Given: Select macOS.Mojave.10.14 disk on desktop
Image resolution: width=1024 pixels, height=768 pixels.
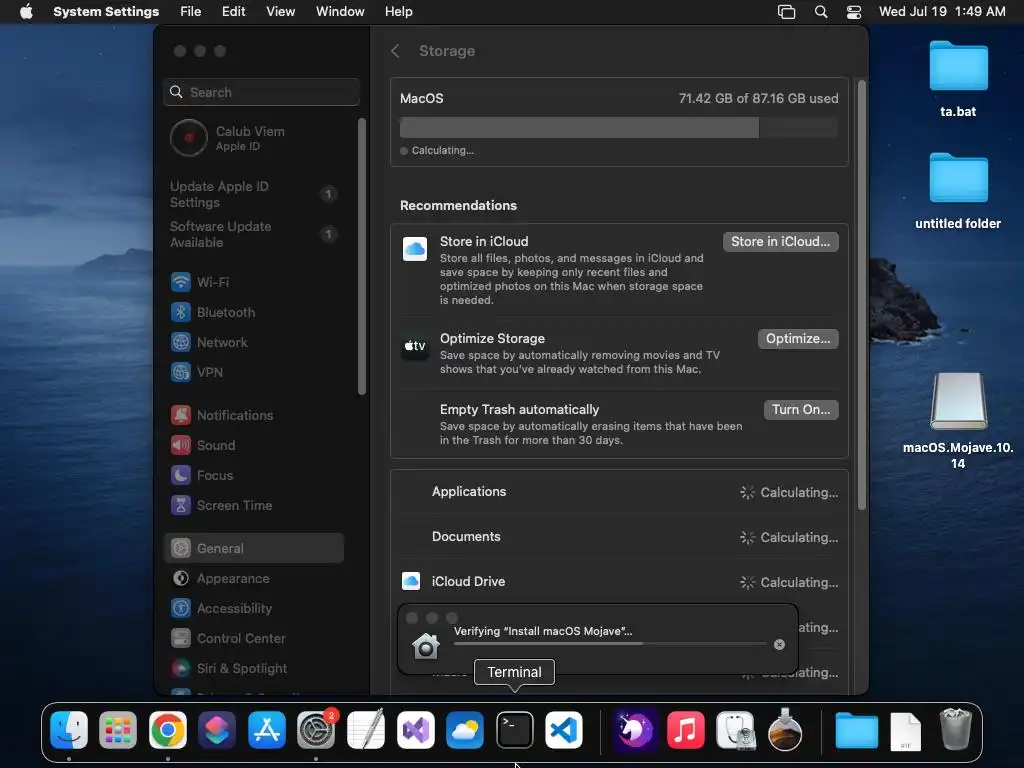Looking at the screenshot, I should coord(958,421).
